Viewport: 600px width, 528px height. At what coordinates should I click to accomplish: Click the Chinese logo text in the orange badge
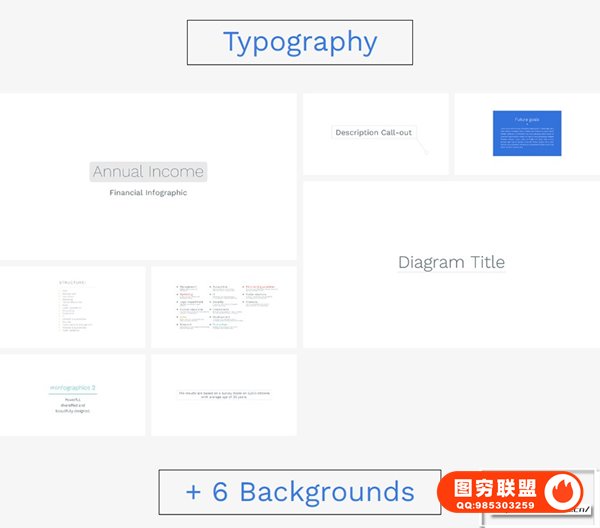click(498, 487)
